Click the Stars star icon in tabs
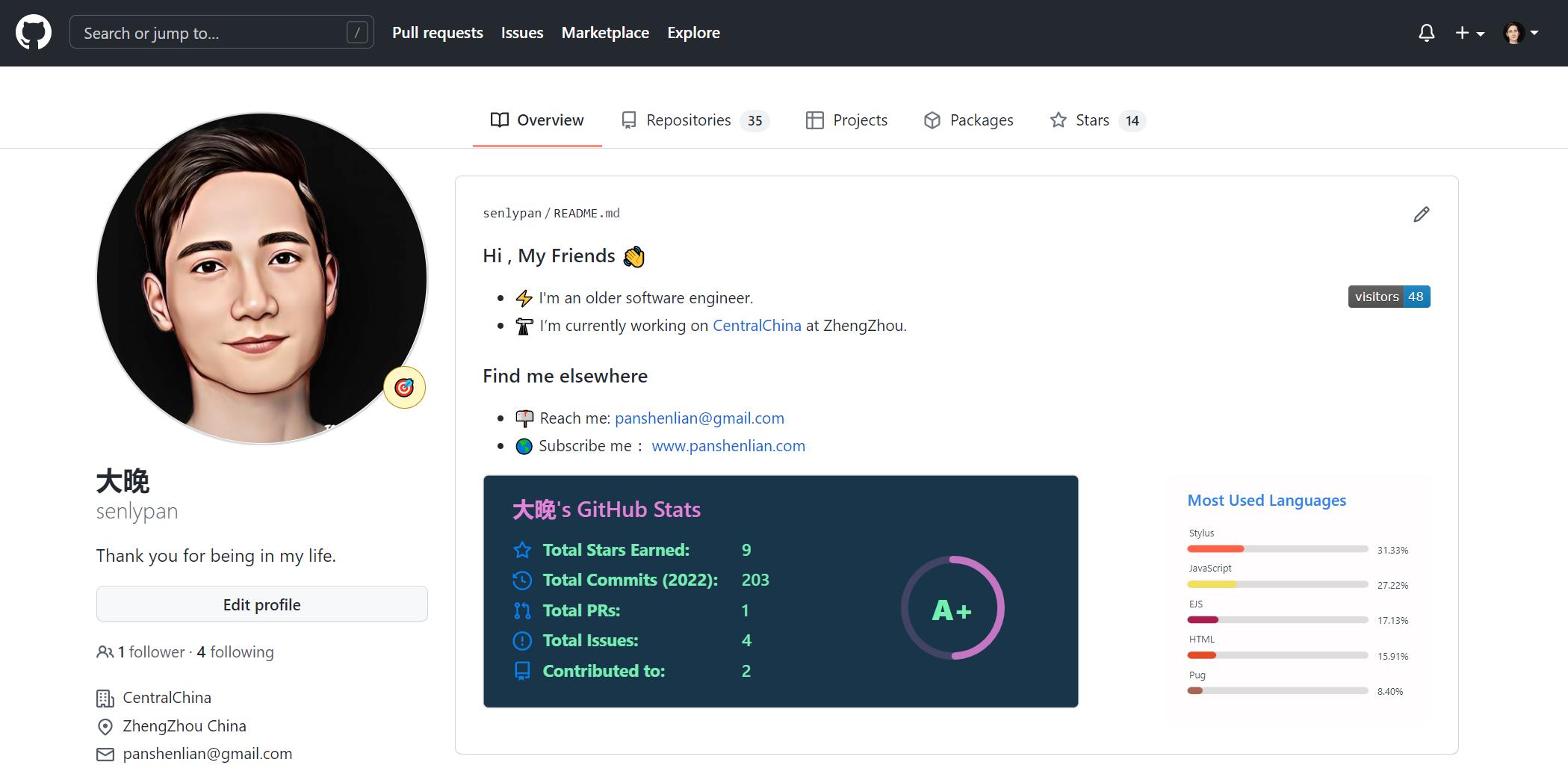This screenshot has height=774, width=1568. click(x=1059, y=120)
